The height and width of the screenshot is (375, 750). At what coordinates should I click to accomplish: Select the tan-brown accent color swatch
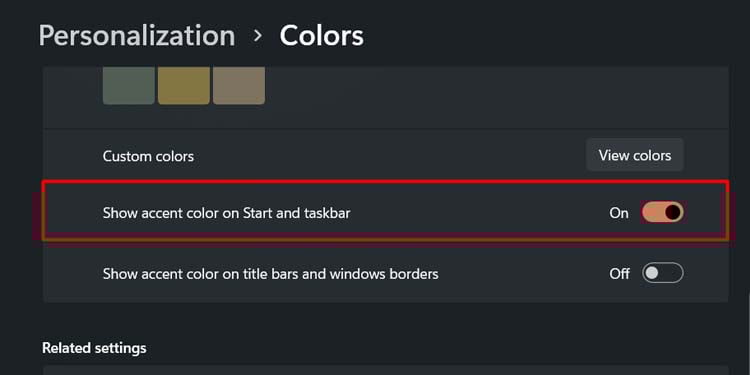pyautogui.click(x=239, y=85)
